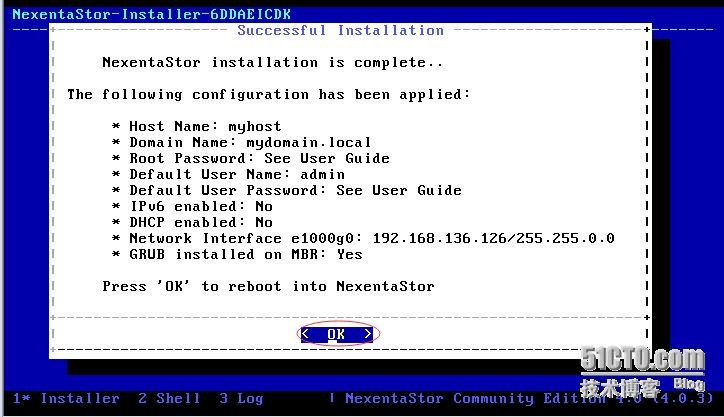The width and height of the screenshot is (724, 417).
Task: Select the Default User Name: admin line
Action: (228, 174)
